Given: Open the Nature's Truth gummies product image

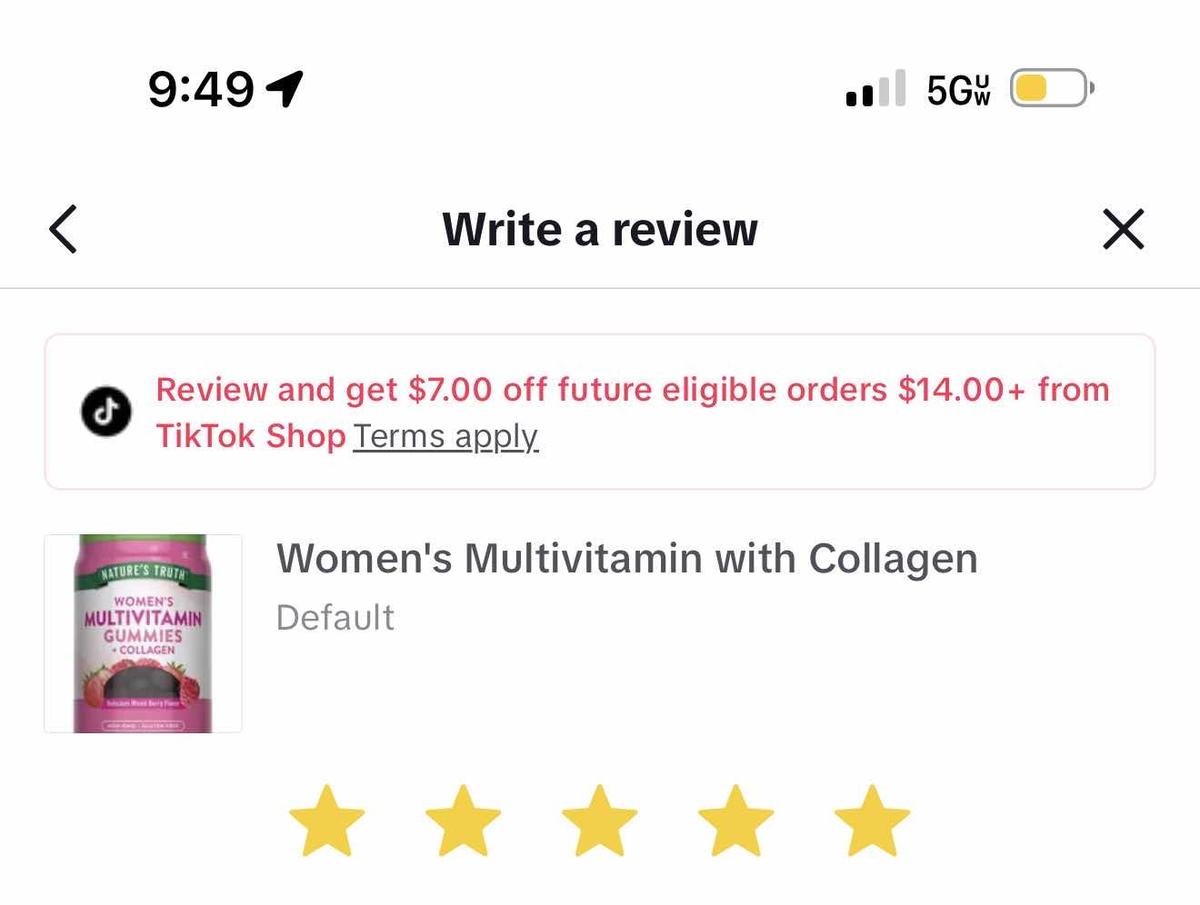Looking at the screenshot, I should coord(143,634).
